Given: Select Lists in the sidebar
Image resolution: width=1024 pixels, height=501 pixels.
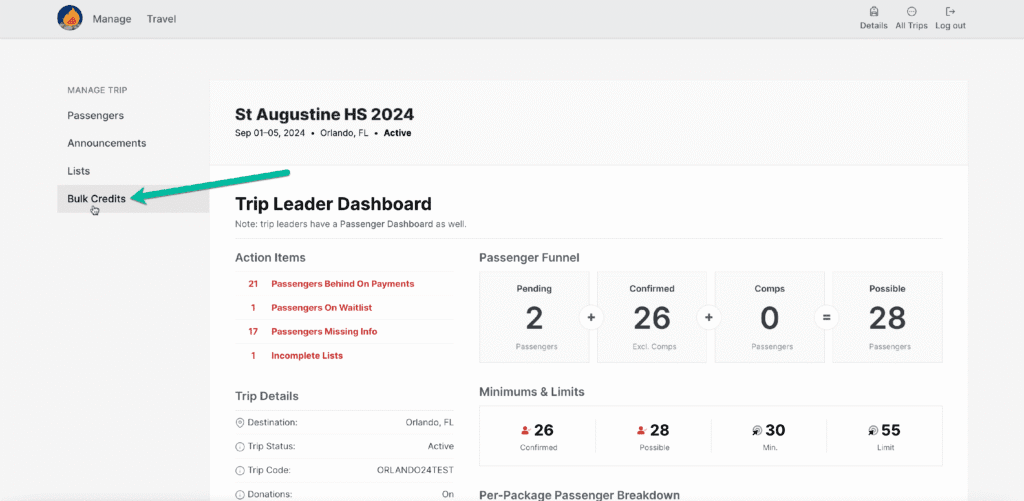Looking at the screenshot, I should coord(79,171).
